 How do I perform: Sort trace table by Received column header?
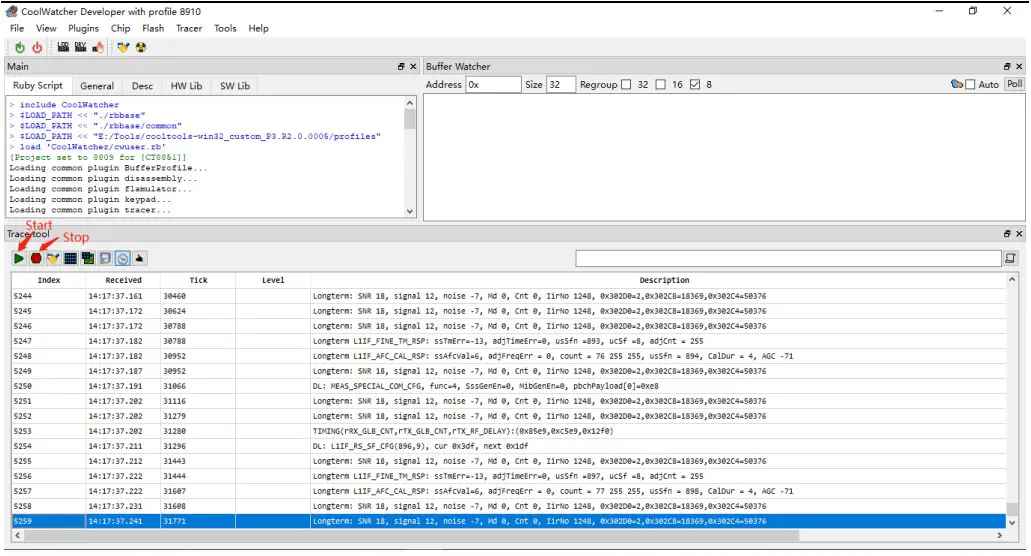click(x=123, y=280)
